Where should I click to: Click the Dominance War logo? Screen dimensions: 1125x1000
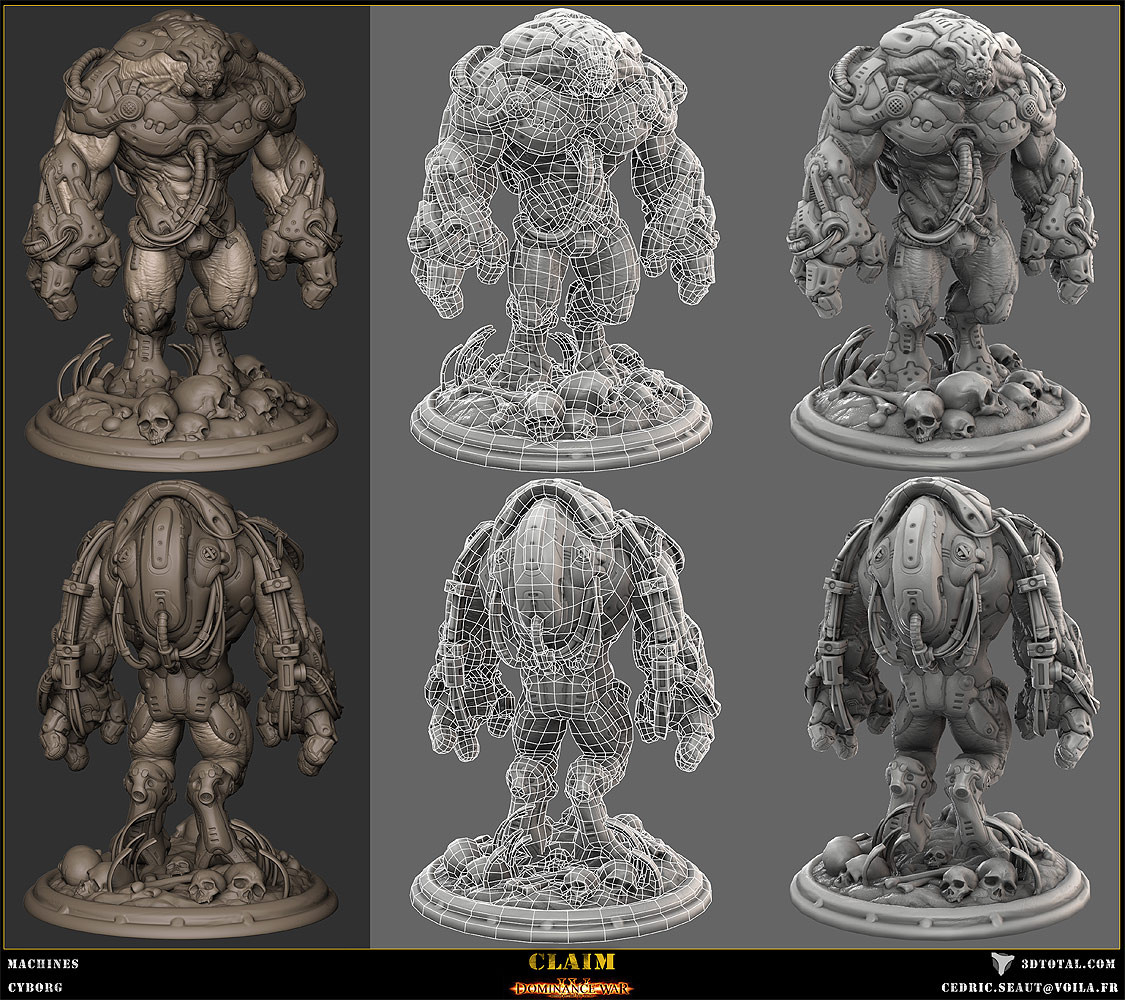pyautogui.click(x=572, y=987)
